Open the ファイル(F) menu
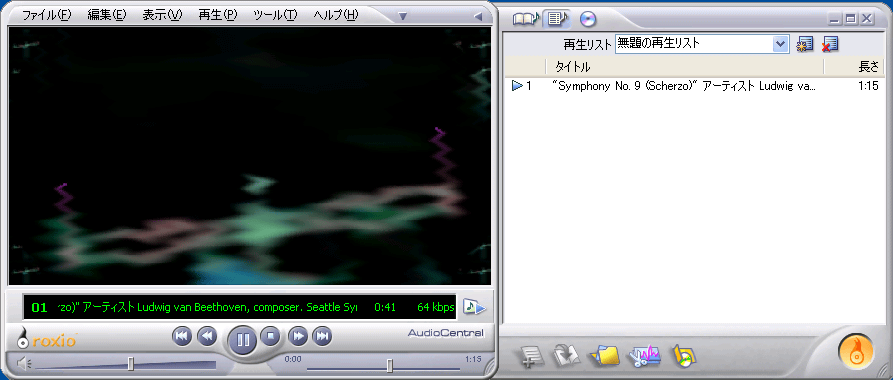This screenshot has width=893, height=380. point(47,15)
